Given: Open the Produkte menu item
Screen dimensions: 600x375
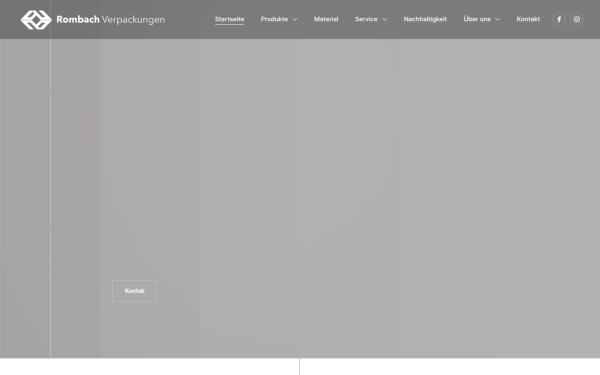Looking at the screenshot, I should pos(274,19).
